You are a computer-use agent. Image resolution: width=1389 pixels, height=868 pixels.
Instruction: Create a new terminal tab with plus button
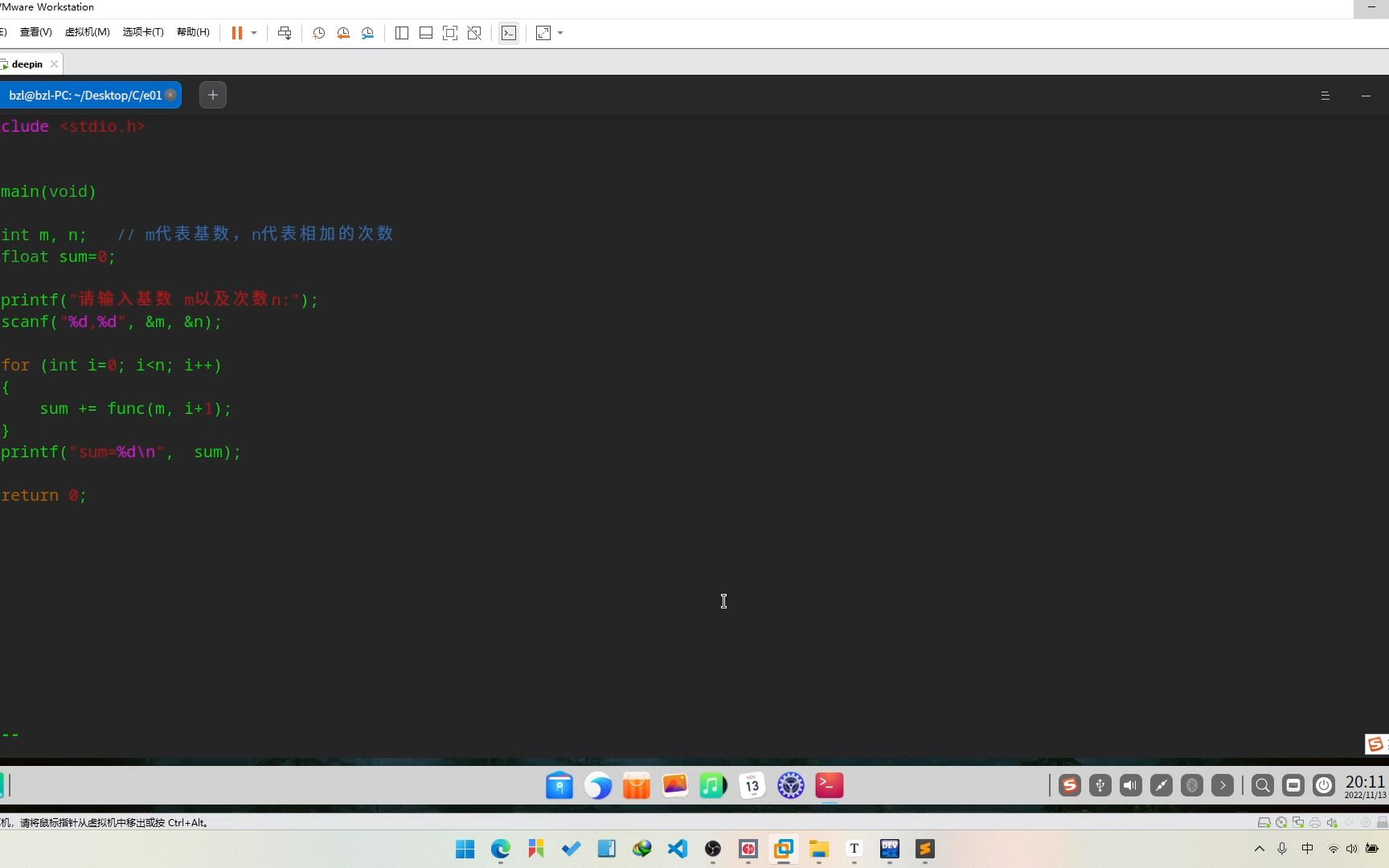click(212, 95)
